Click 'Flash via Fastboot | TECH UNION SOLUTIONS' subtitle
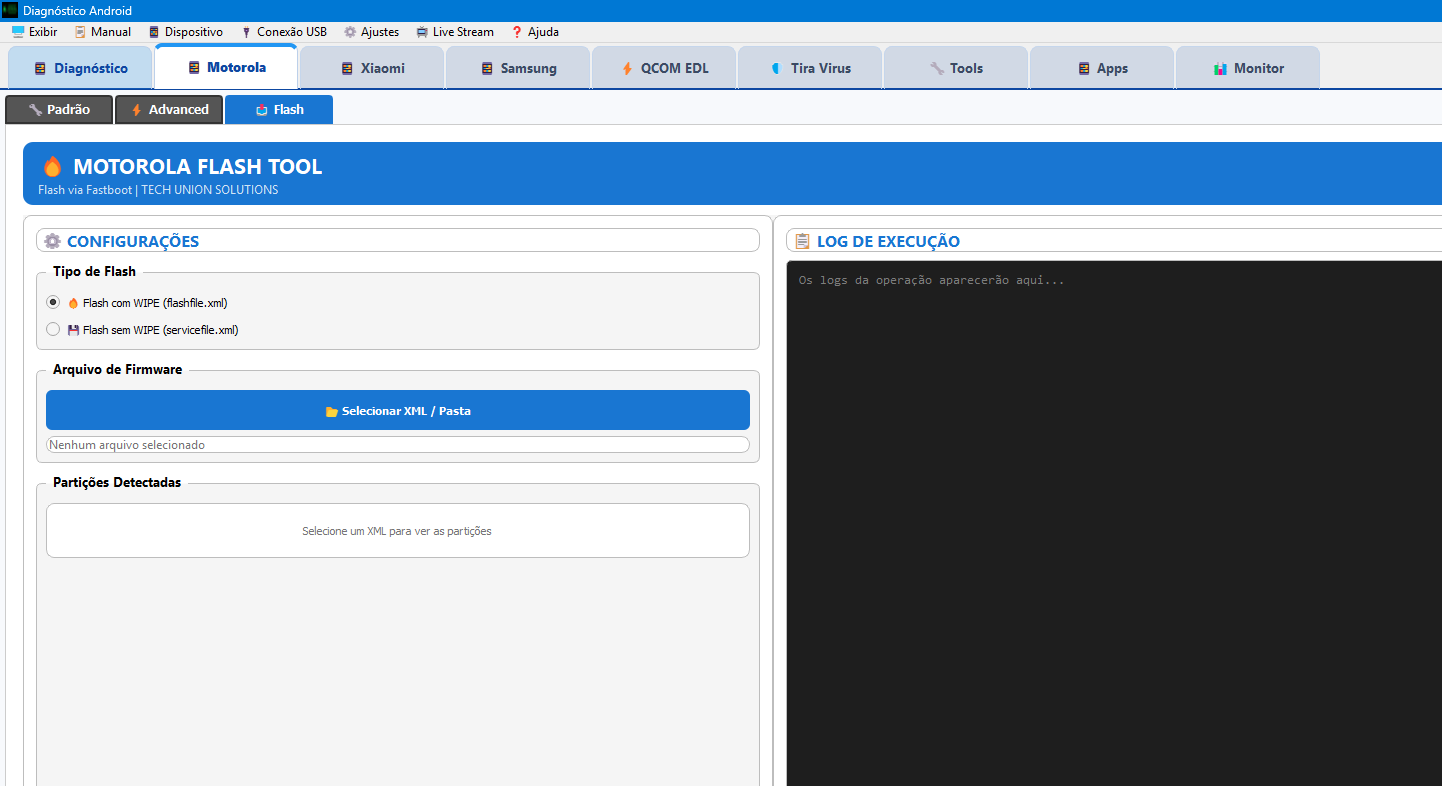Viewport: 1442px width, 786px height. [x=160, y=190]
